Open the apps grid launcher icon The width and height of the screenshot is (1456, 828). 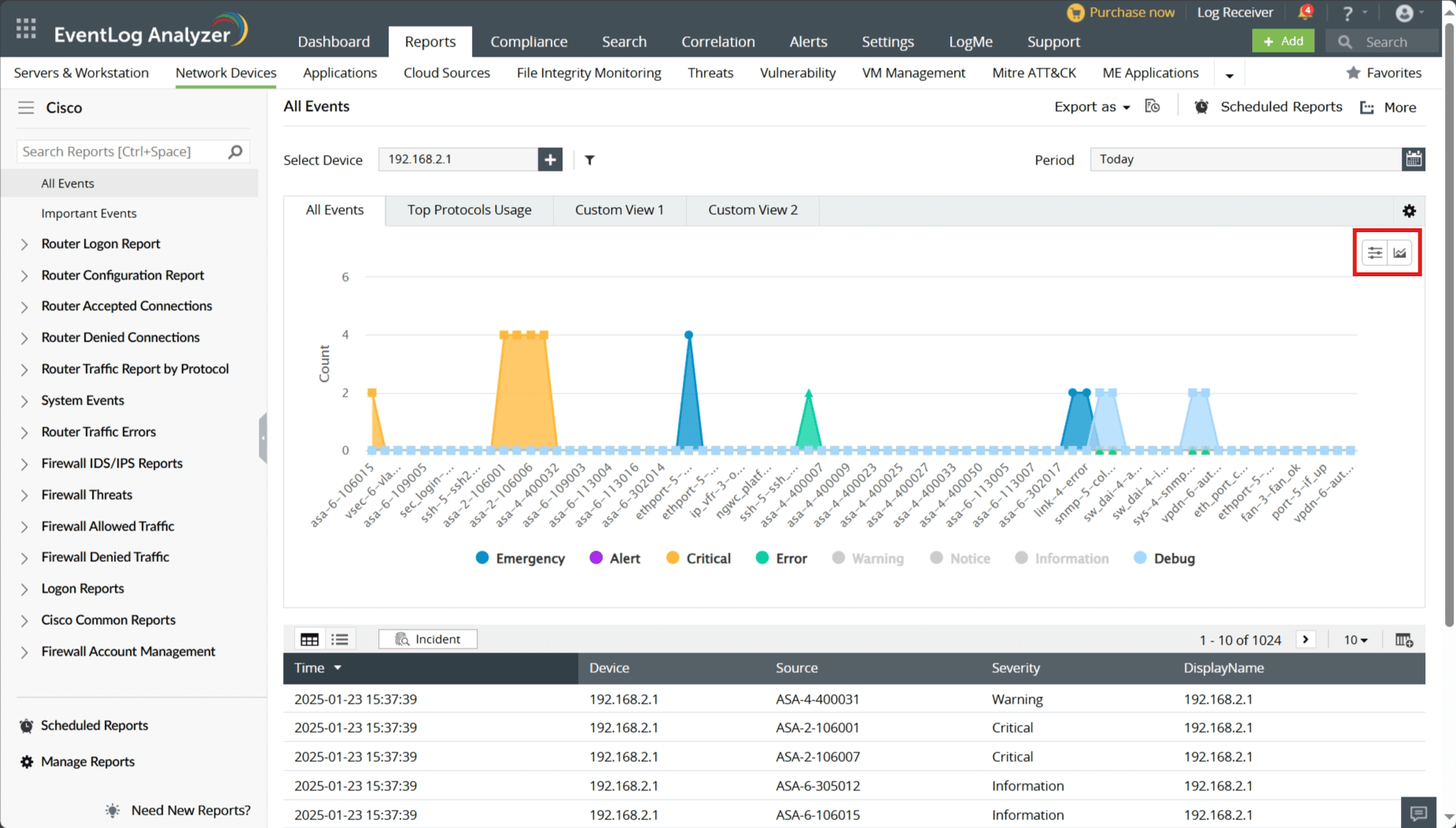[26, 29]
